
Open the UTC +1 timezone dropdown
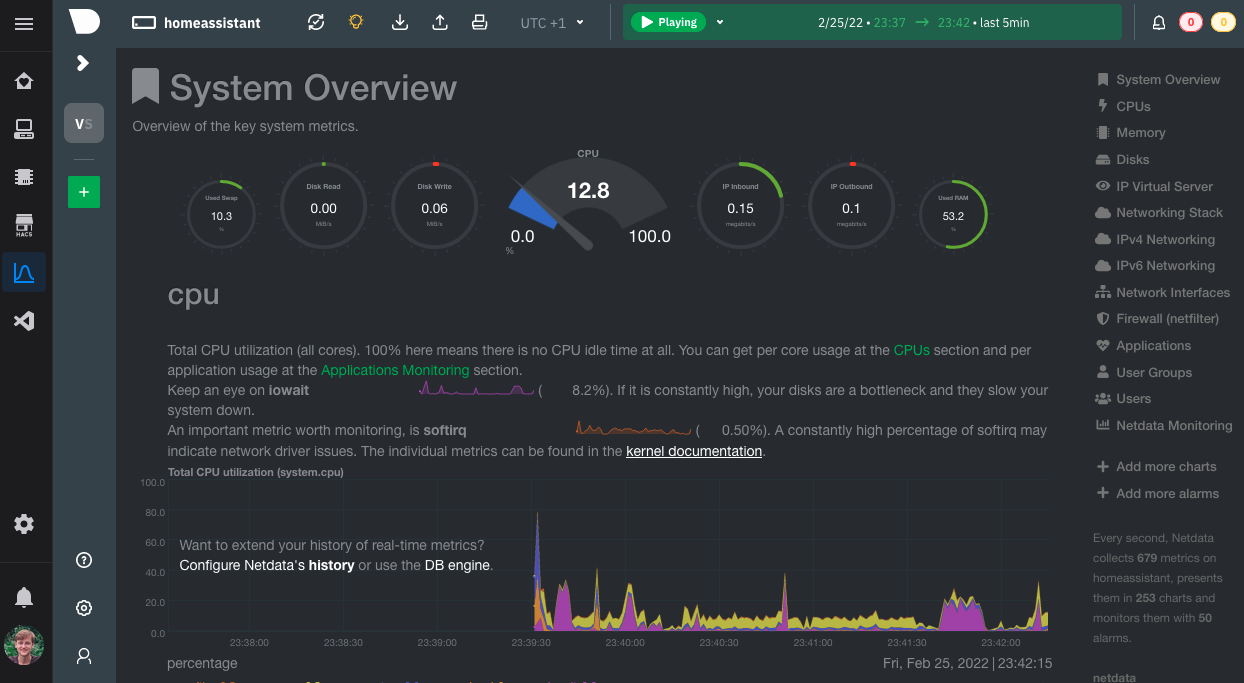(x=552, y=23)
